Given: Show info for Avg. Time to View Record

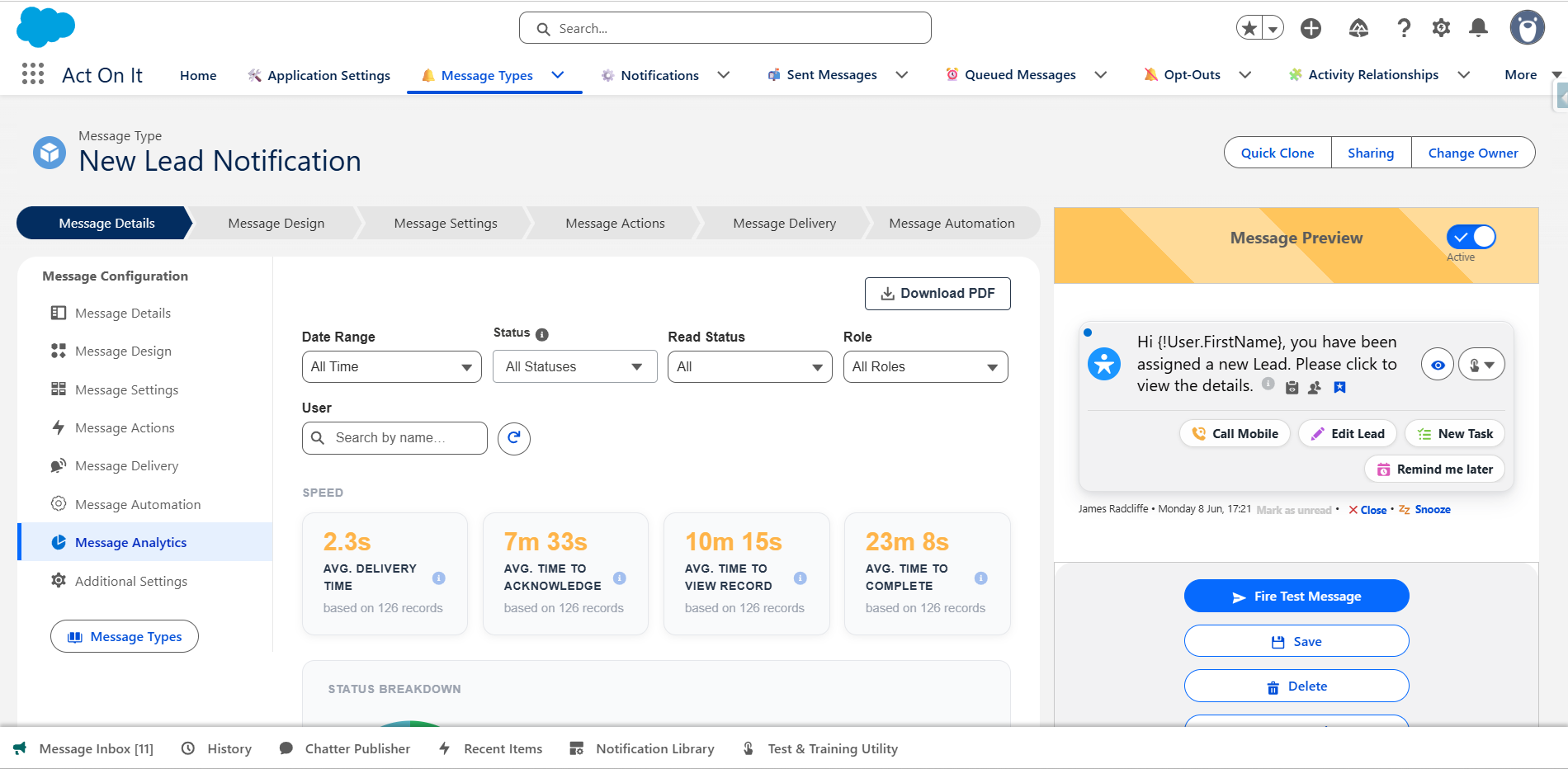Looking at the screenshot, I should pyautogui.click(x=801, y=578).
